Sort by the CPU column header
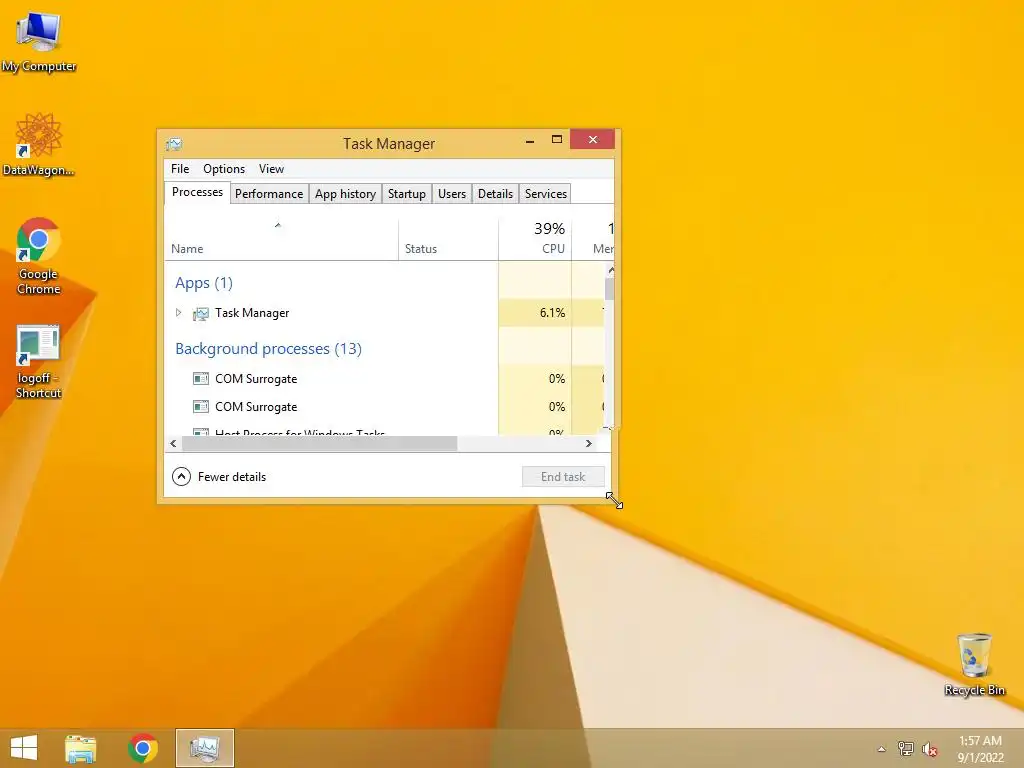Image resolution: width=1024 pixels, height=768 pixels. (535, 240)
